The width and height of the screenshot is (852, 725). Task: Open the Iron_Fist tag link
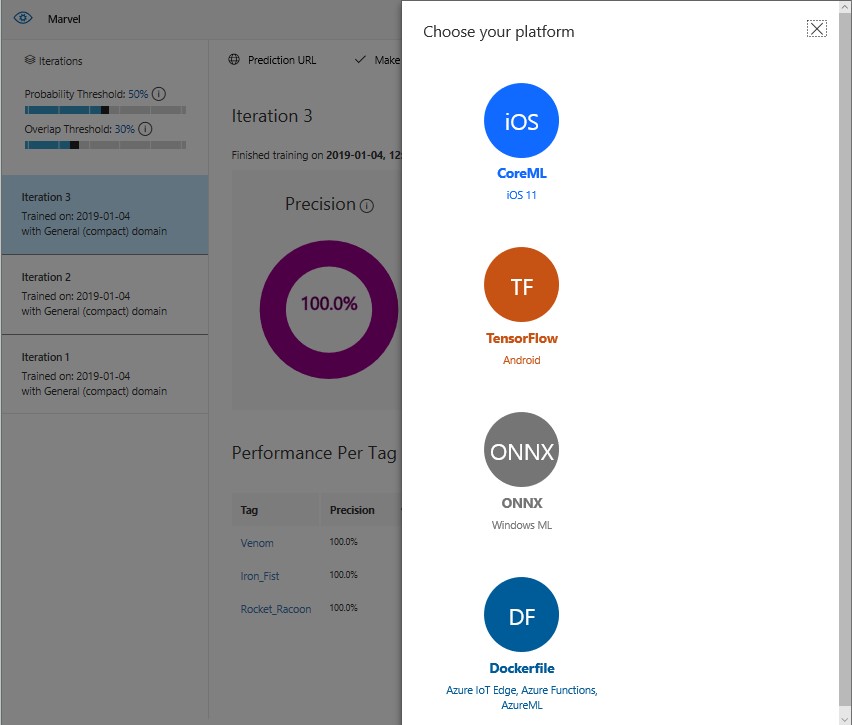[x=258, y=575]
